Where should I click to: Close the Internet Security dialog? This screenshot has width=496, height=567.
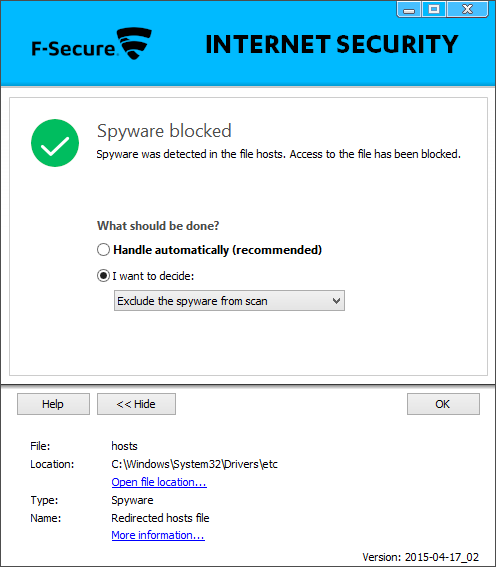pyautogui.click(x=467, y=9)
